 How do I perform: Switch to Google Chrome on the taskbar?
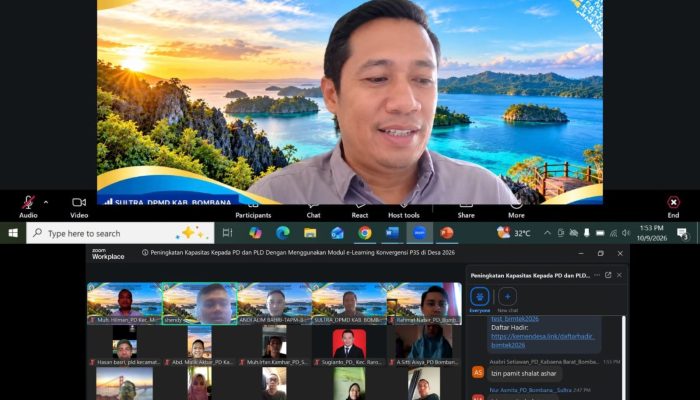(x=365, y=233)
